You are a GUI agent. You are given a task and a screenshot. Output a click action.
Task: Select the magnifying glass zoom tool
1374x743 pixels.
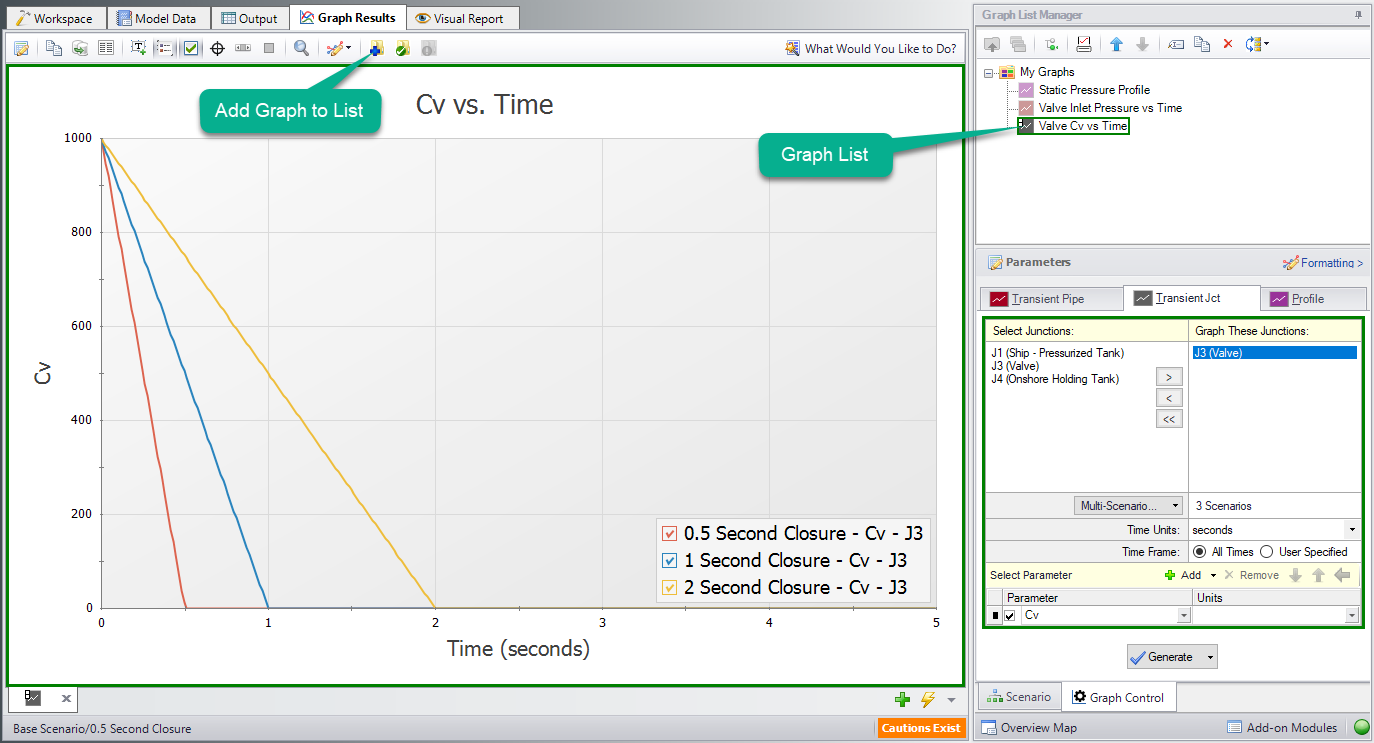coord(301,47)
